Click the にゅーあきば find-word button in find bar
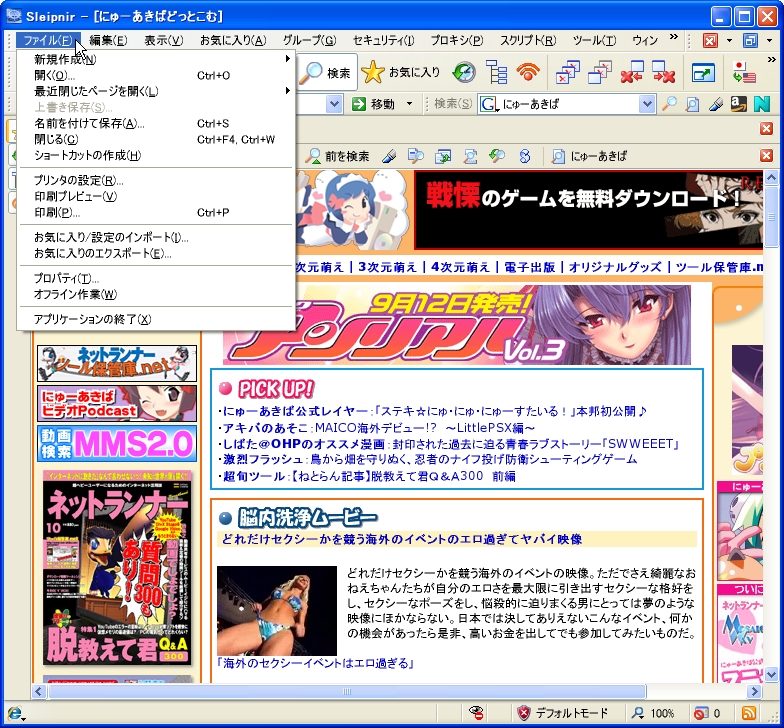 click(588, 156)
